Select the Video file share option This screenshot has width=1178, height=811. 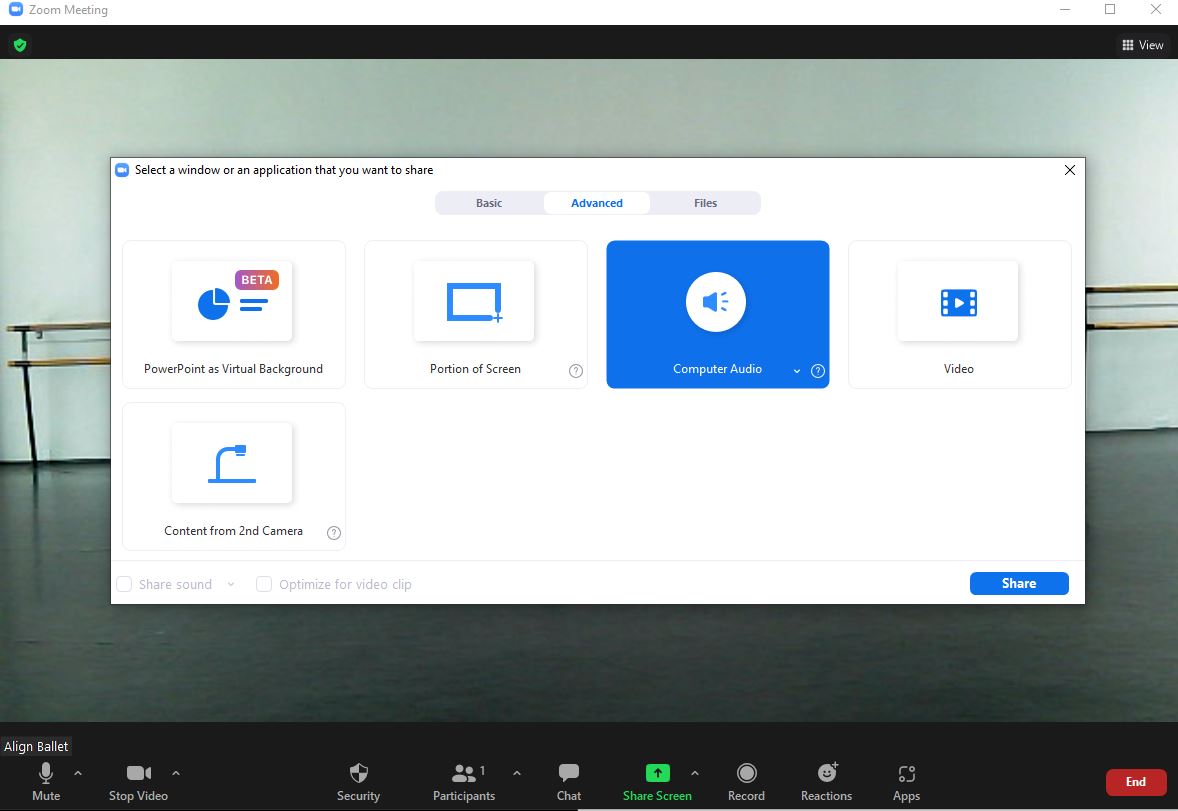click(959, 314)
